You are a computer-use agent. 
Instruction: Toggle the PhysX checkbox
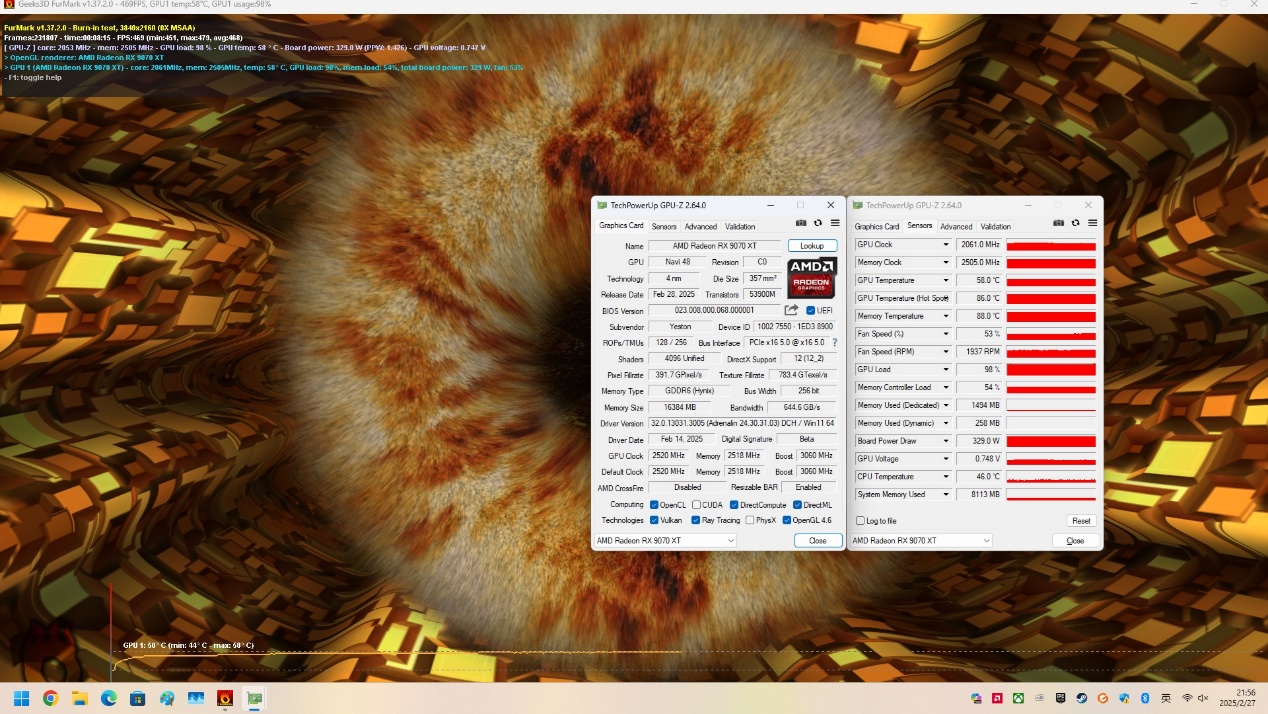(750, 520)
